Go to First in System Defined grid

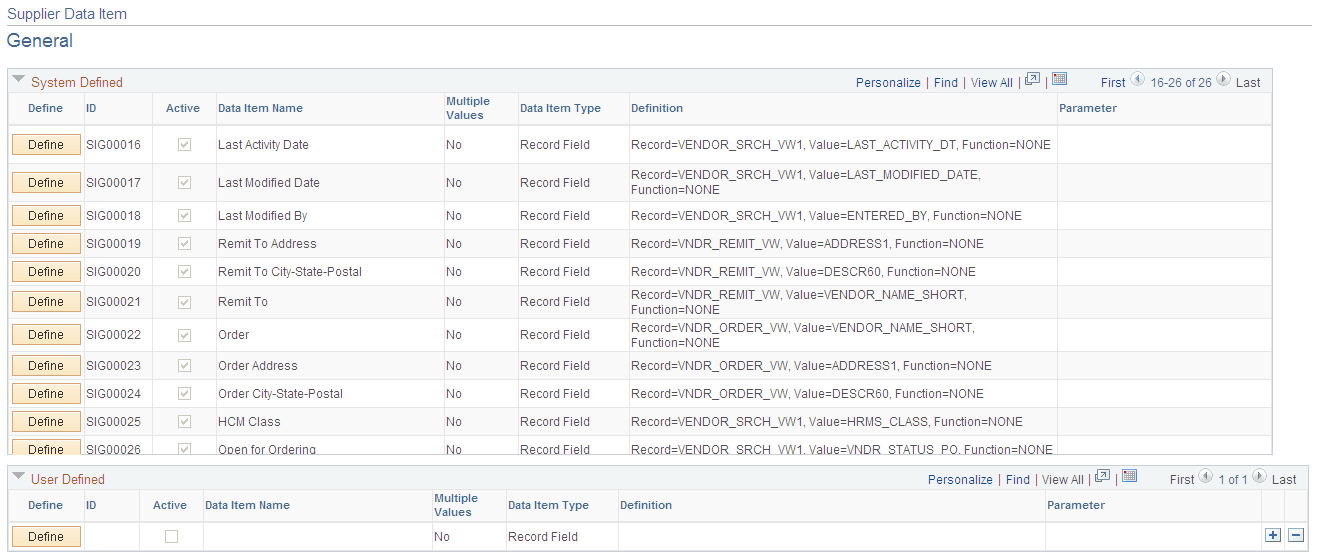tap(1113, 83)
